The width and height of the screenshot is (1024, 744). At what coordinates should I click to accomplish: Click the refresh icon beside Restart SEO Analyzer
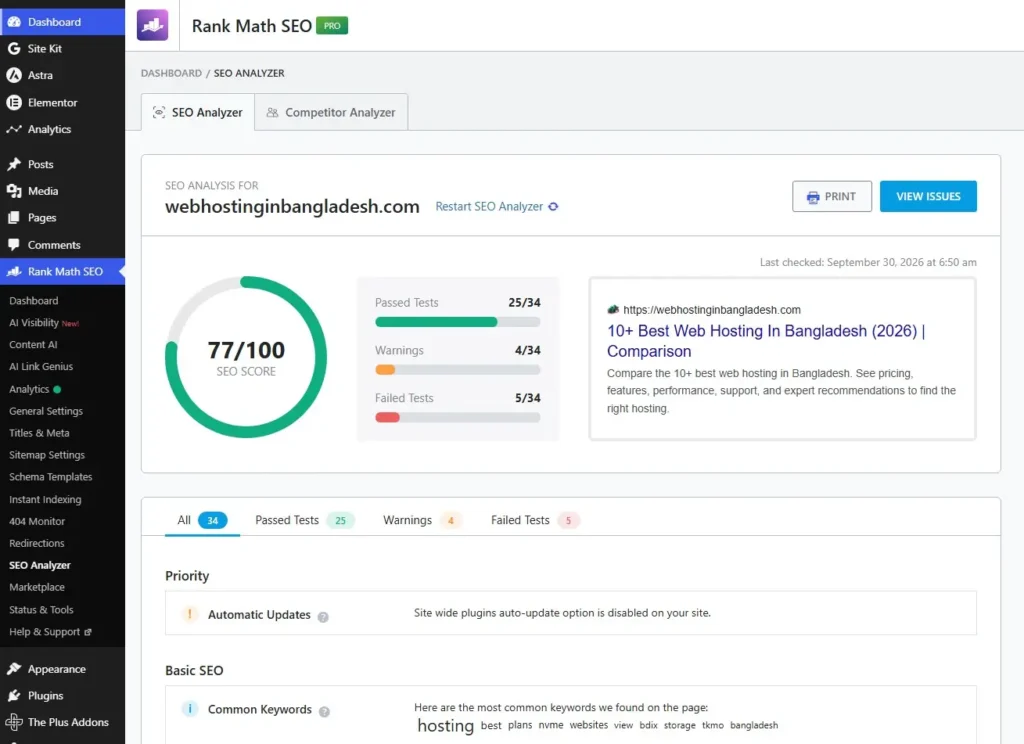tap(553, 206)
